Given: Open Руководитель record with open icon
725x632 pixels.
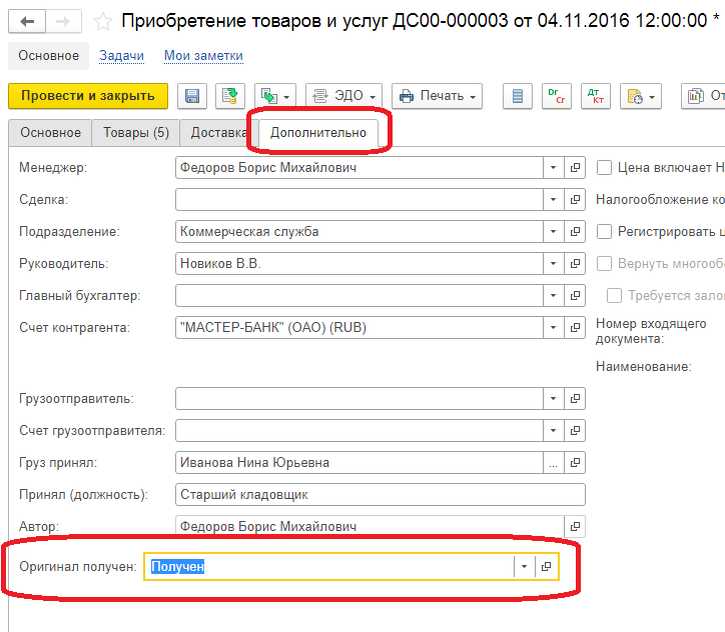Looking at the screenshot, I should [575, 264].
